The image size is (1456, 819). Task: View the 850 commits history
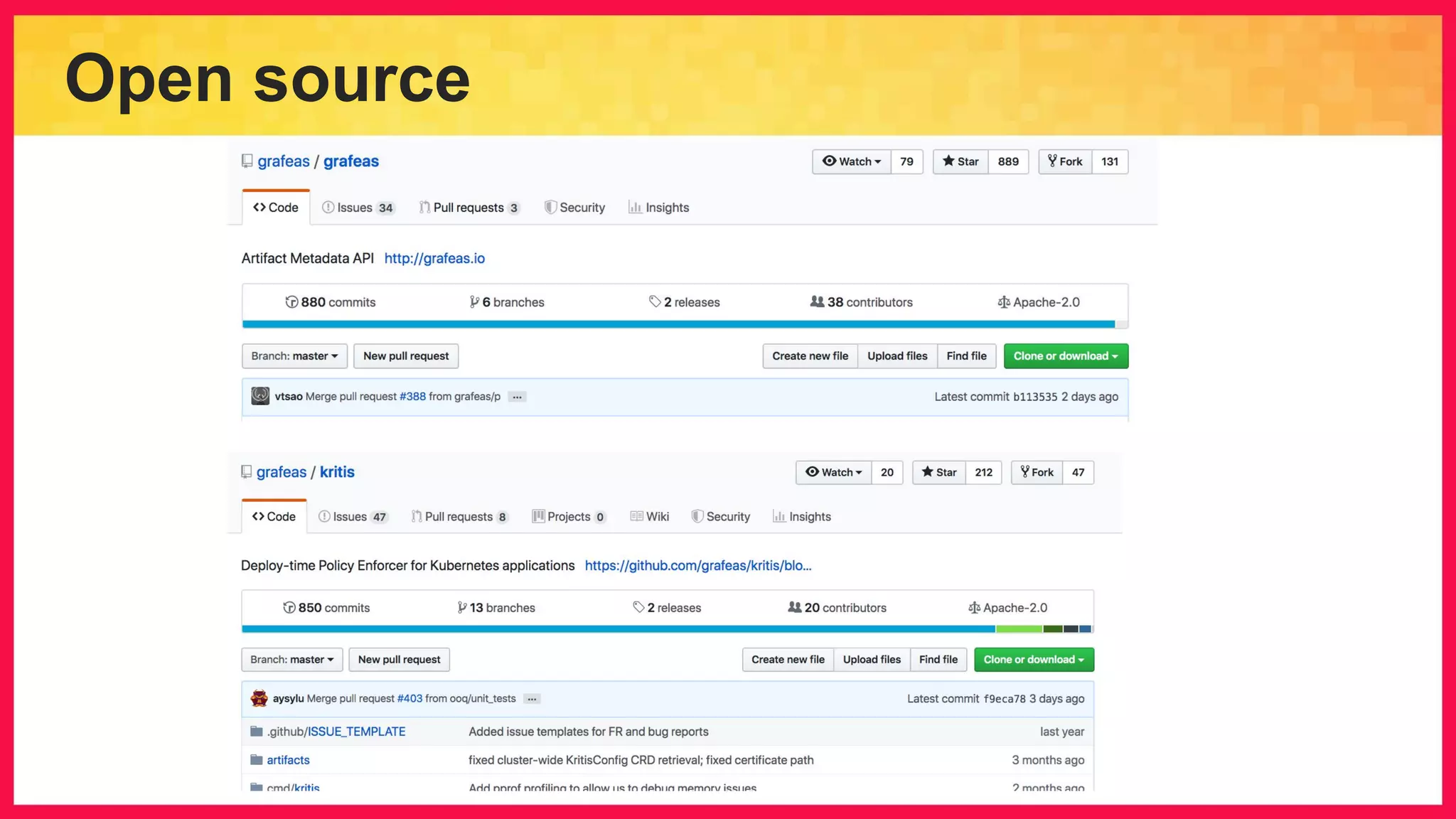(326, 608)
